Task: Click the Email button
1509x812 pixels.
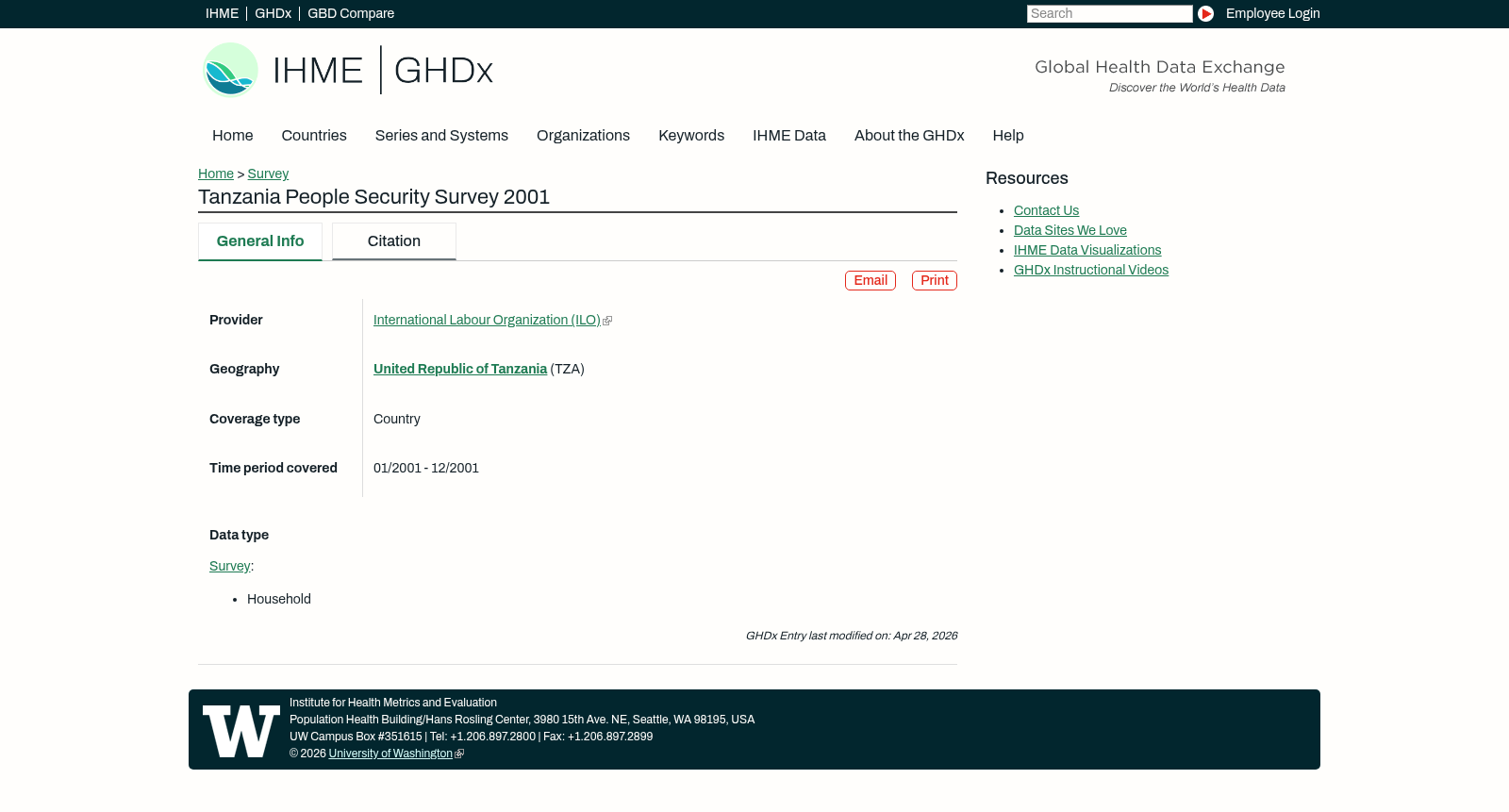Action: (871, 281)
